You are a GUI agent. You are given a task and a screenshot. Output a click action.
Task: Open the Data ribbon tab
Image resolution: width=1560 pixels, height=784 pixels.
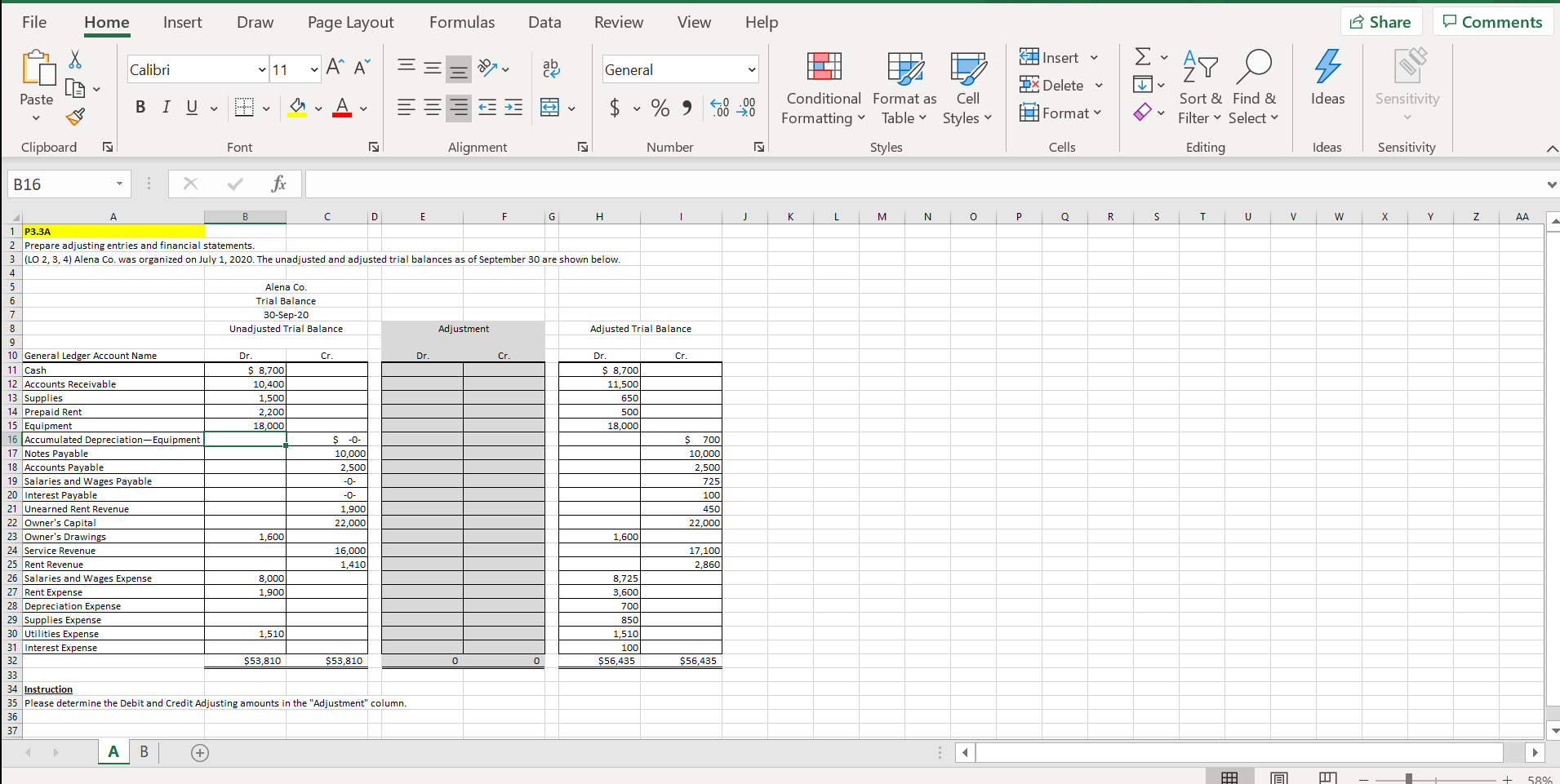[x=544, y=22]
